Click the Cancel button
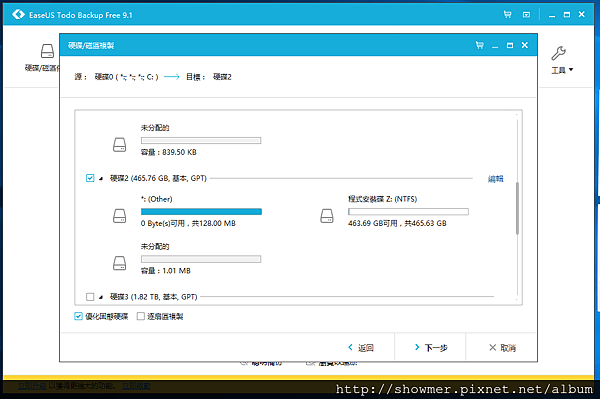The height and width of the screenshot is (399, 600). click(x=502, y=348)
